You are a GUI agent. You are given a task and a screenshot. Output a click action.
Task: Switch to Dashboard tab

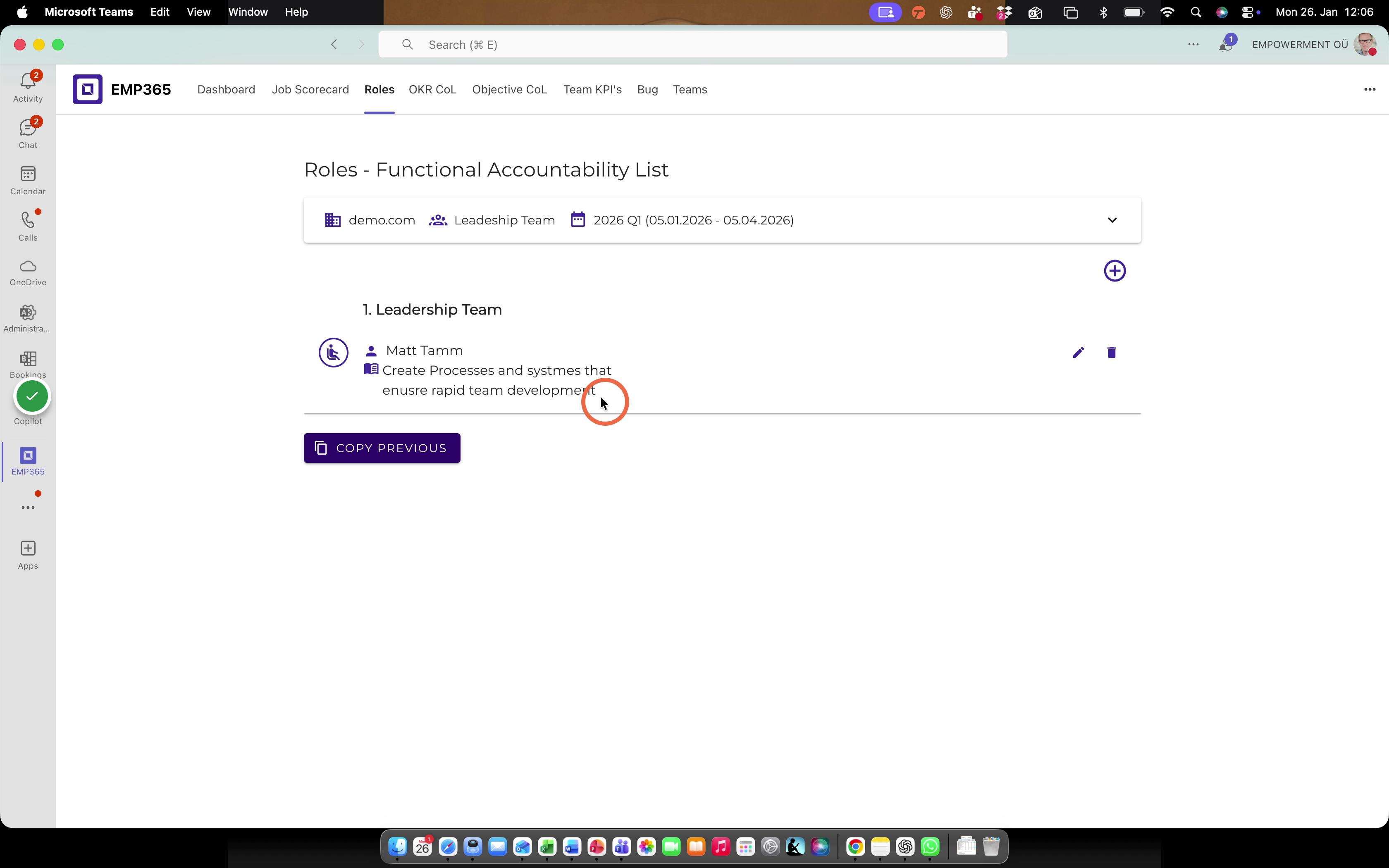(x=226, y=90)
